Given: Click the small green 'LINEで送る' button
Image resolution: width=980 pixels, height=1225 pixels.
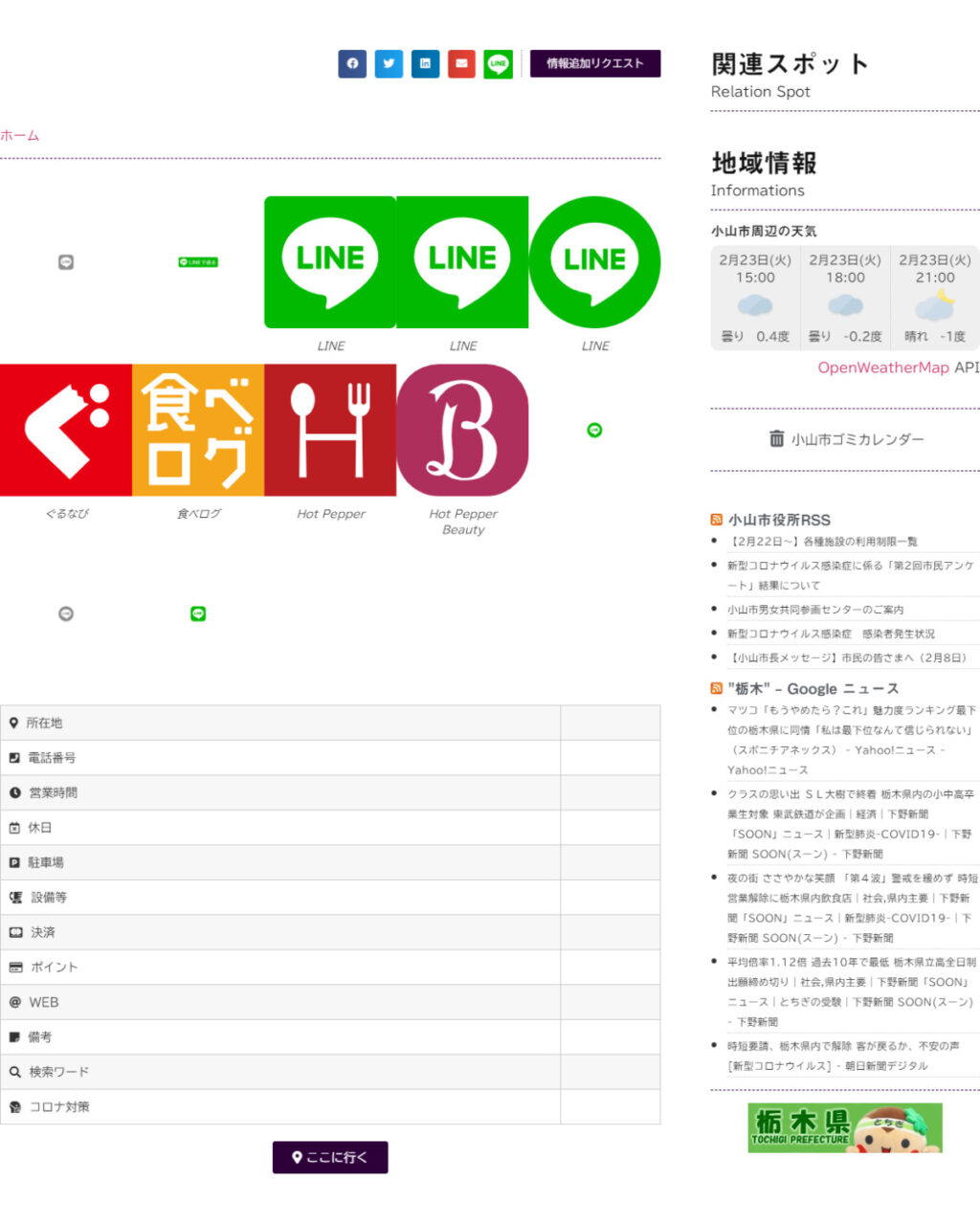Looking at the screenshot, I should pyautogui.click(x=198, y=262).
